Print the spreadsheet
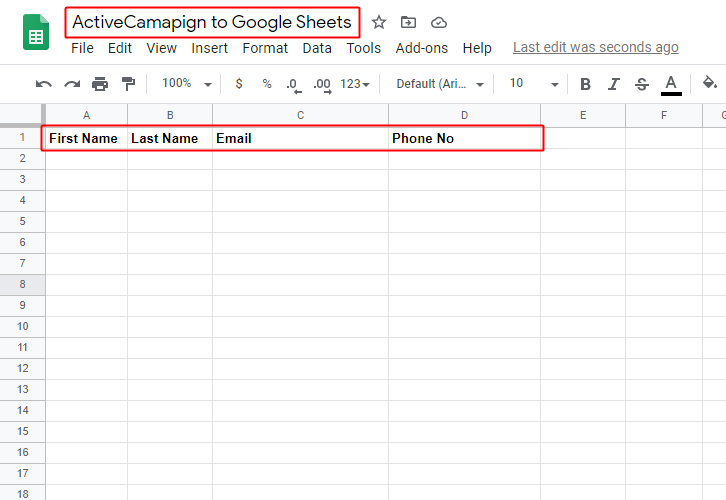 coord(100,84)
